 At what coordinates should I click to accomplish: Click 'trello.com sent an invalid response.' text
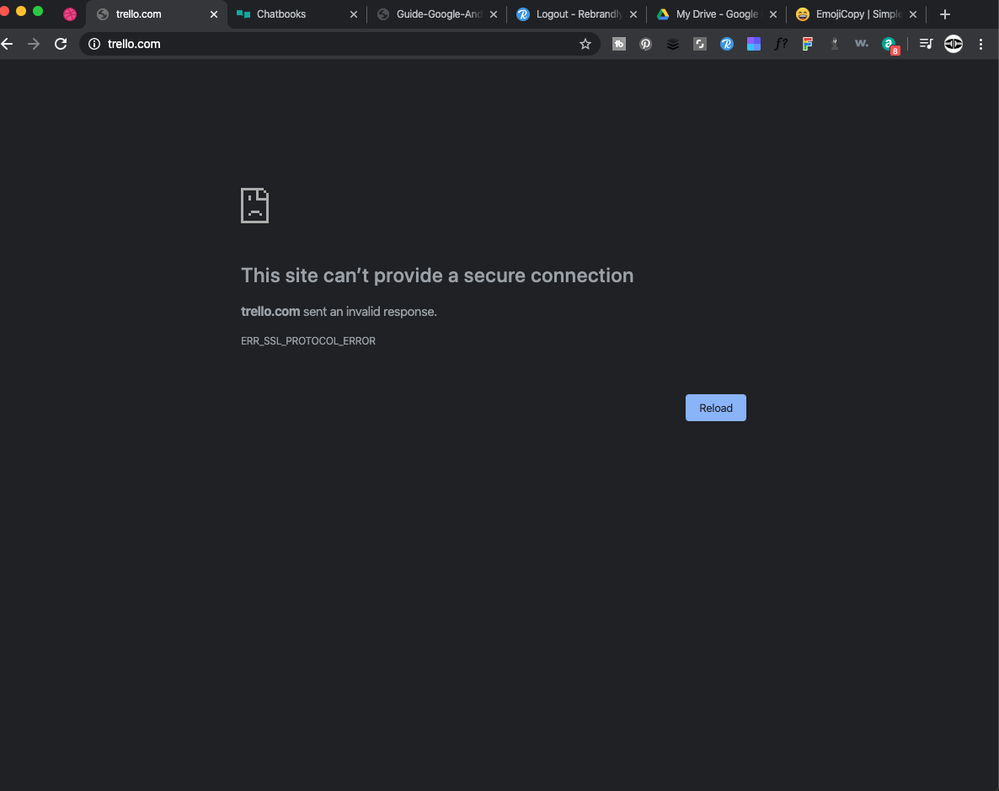tap(339, 311)
